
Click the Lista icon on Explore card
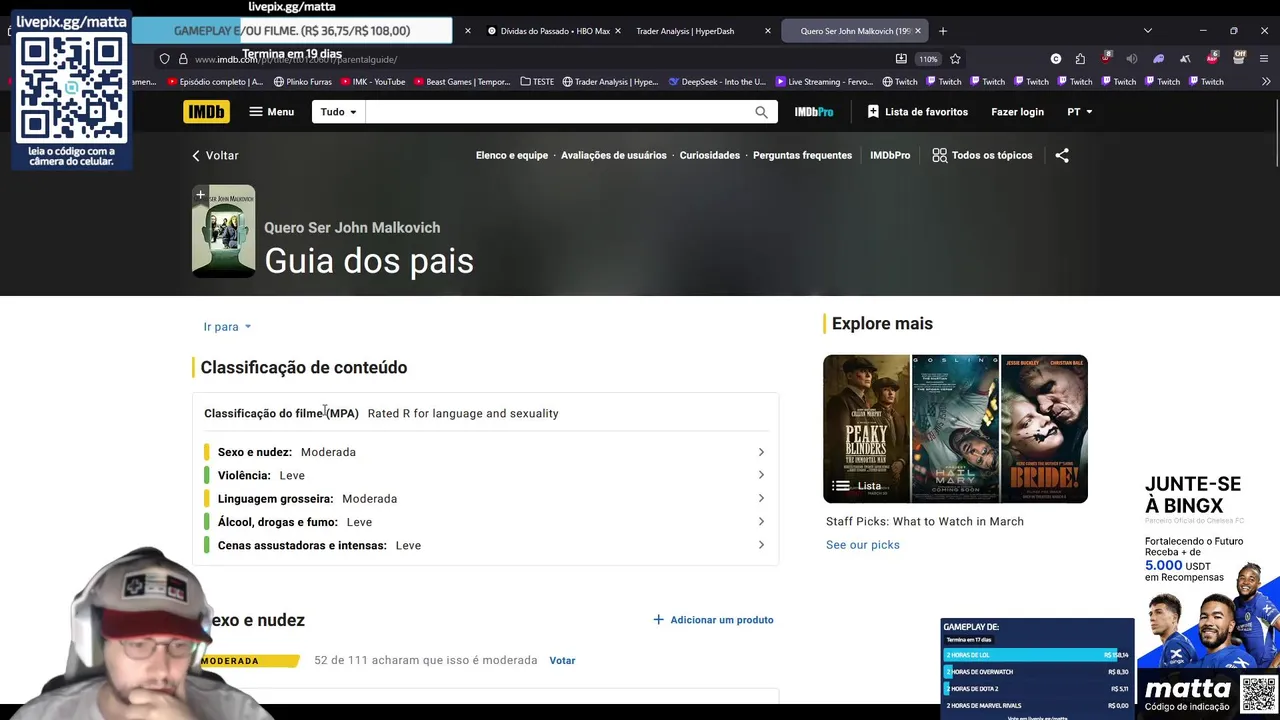click(841, 486)
